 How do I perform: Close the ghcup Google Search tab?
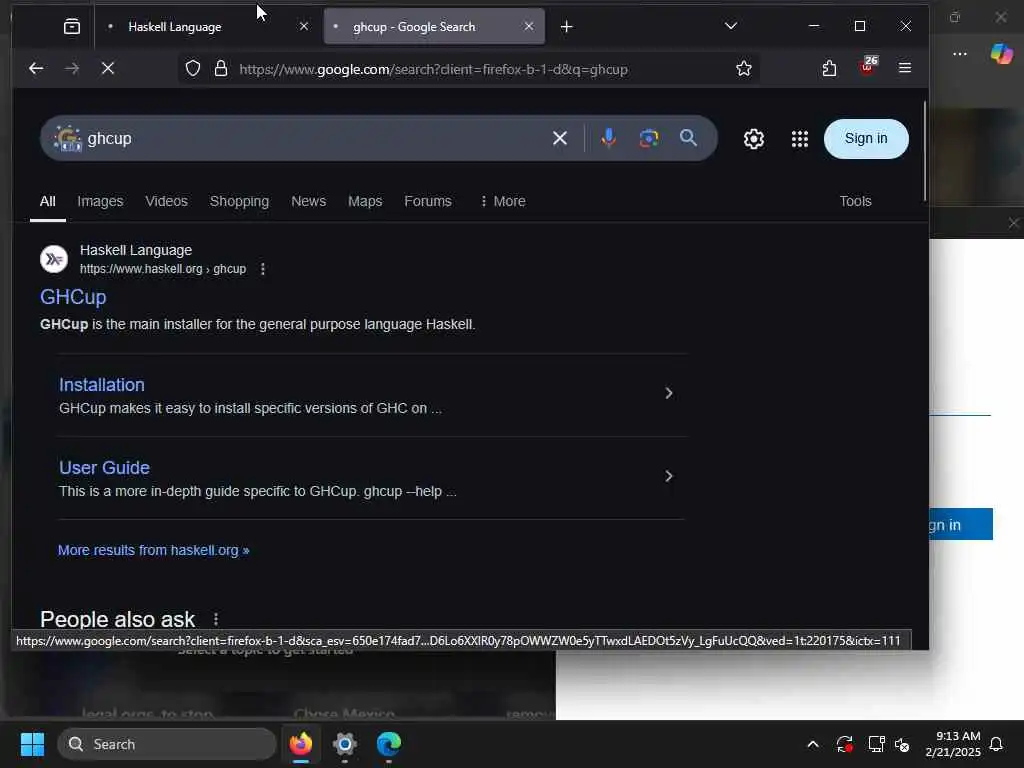click(x=529, y=26)
